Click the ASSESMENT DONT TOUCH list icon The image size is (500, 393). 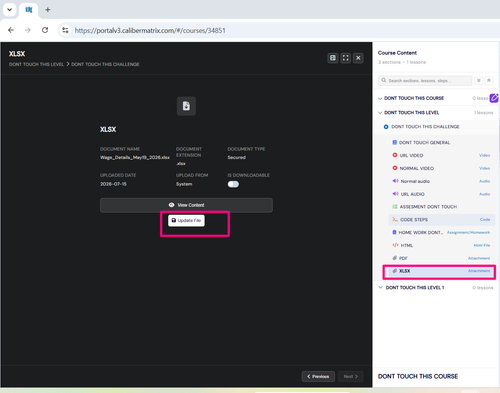click(x=395, y=207)
